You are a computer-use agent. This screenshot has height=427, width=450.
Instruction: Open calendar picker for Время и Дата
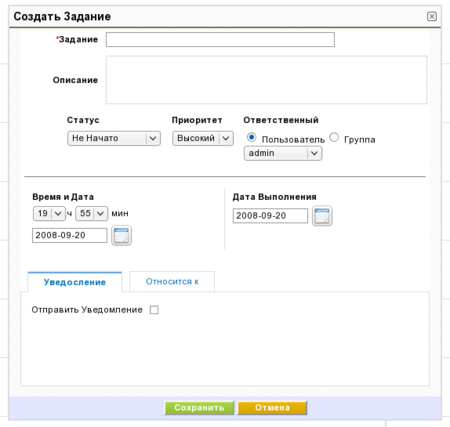tap(121, 235)
